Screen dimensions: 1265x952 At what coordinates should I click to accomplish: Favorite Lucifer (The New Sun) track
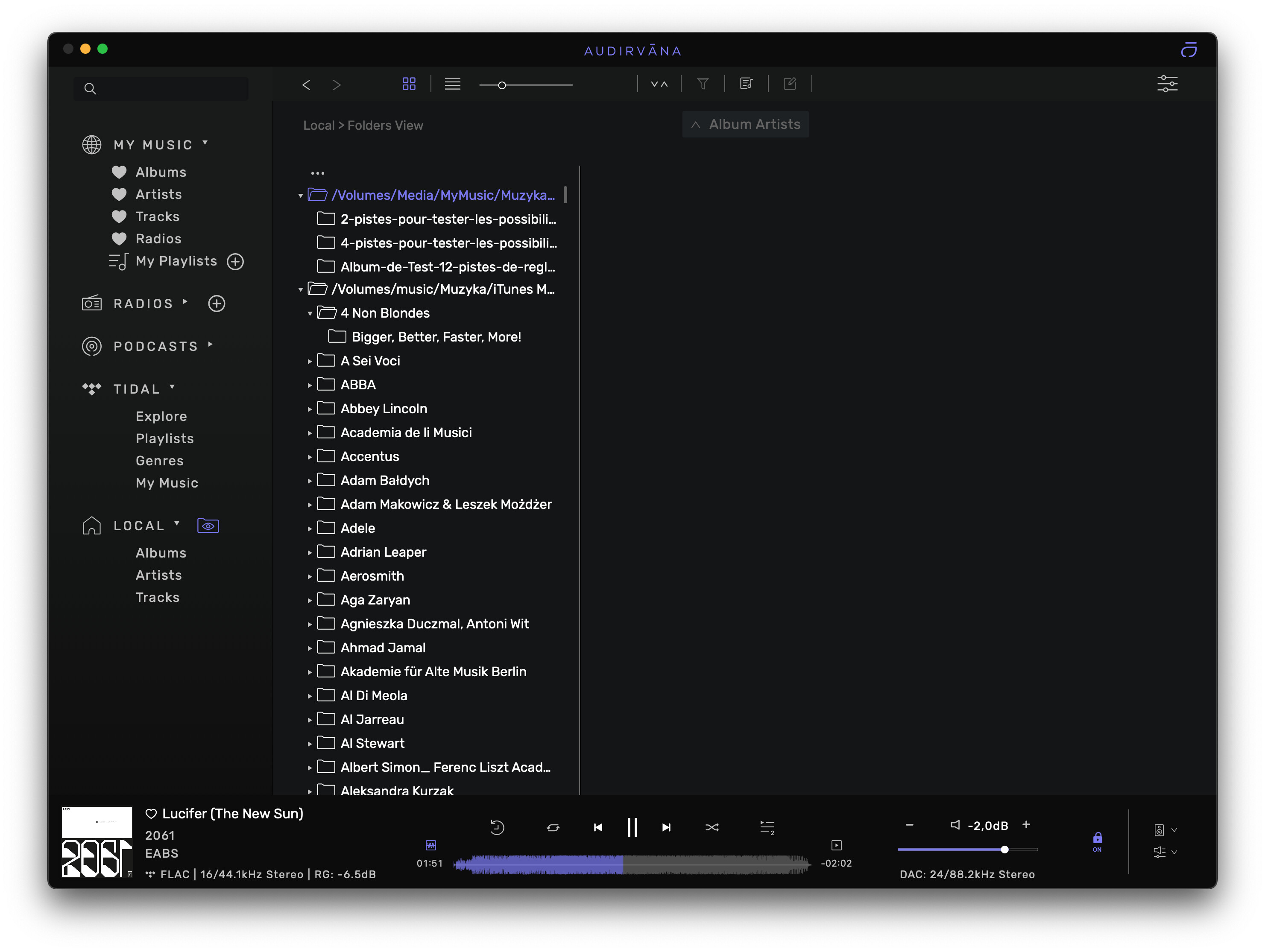click(151, 814)
